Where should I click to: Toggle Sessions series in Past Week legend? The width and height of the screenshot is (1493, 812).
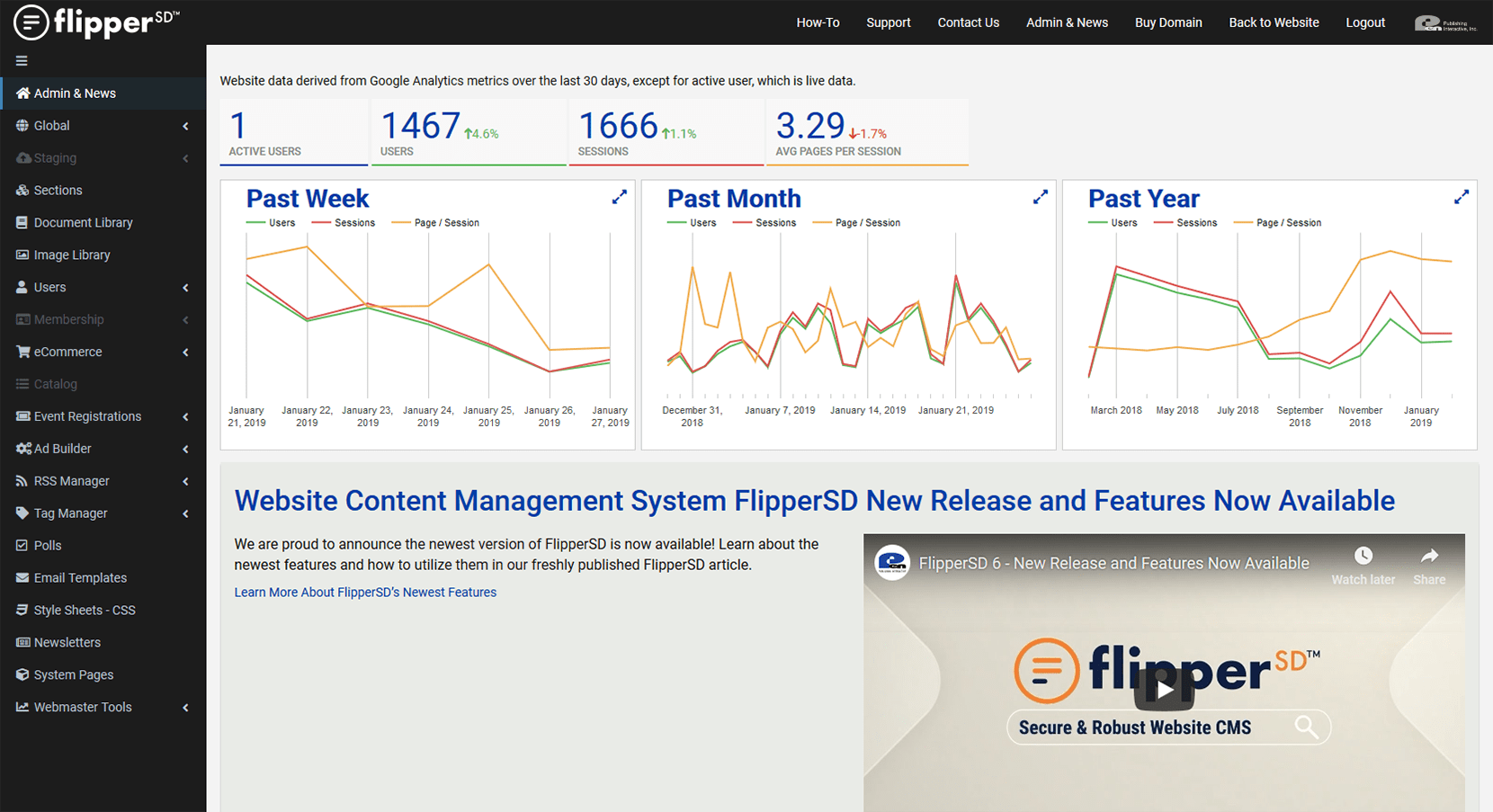click(344, 223)
